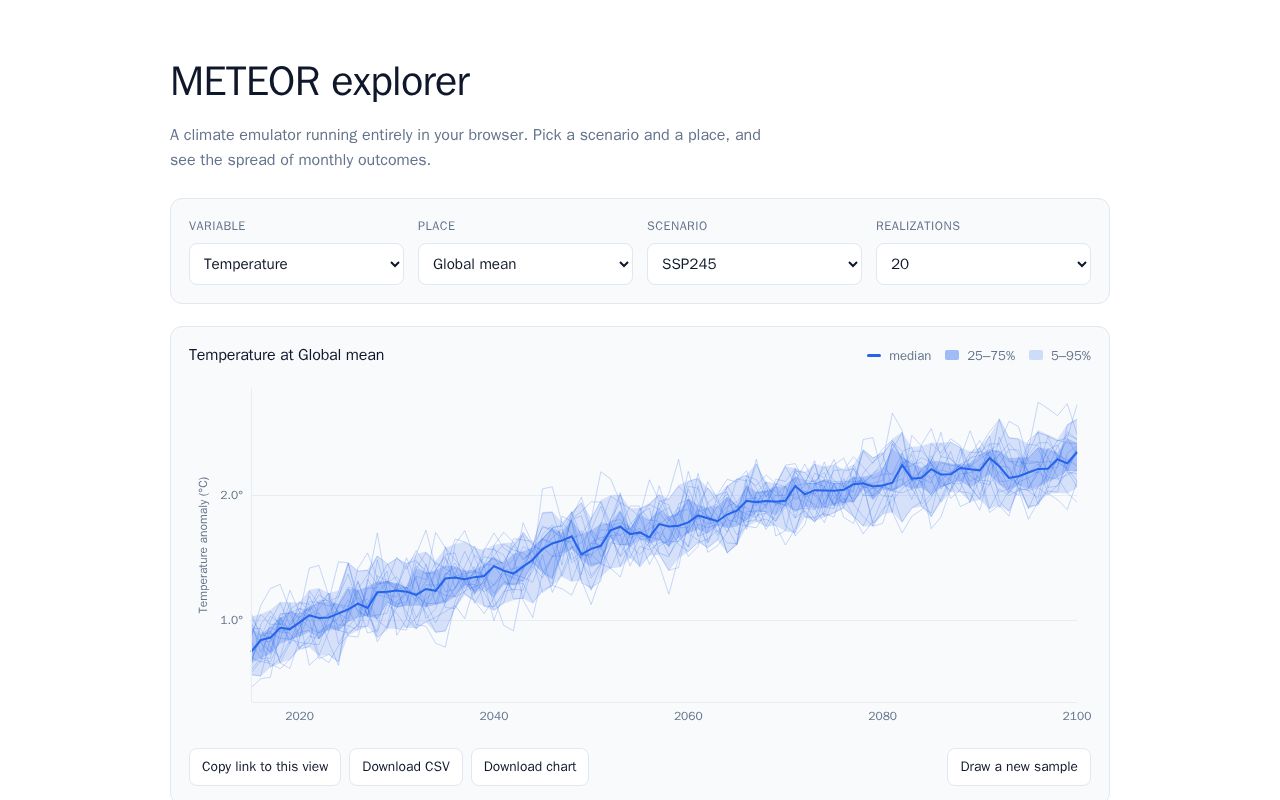Click the 1.0° y-axis tick label
The width and height of the screenshot is (1280, 800).
tap(232, 620)
